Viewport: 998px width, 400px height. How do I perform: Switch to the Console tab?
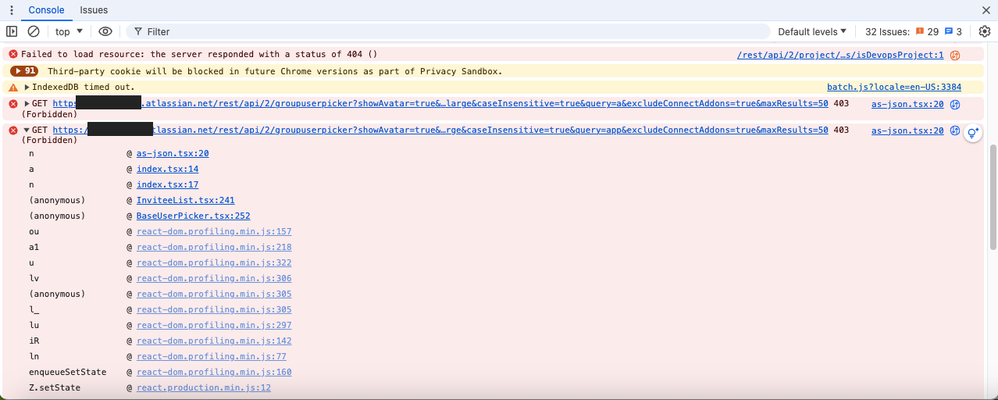[46, 10]
